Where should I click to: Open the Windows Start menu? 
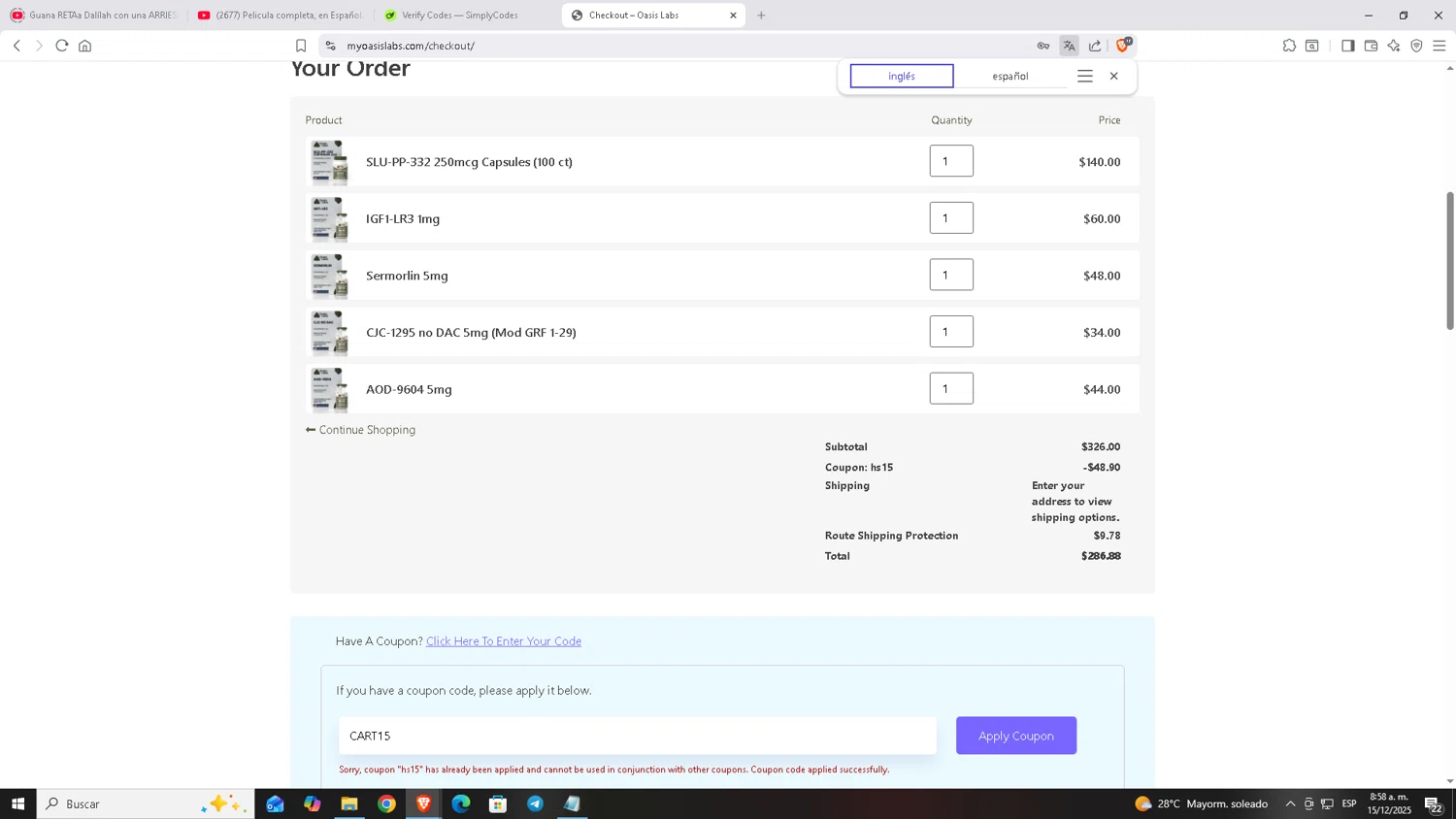tap(17, 803)
